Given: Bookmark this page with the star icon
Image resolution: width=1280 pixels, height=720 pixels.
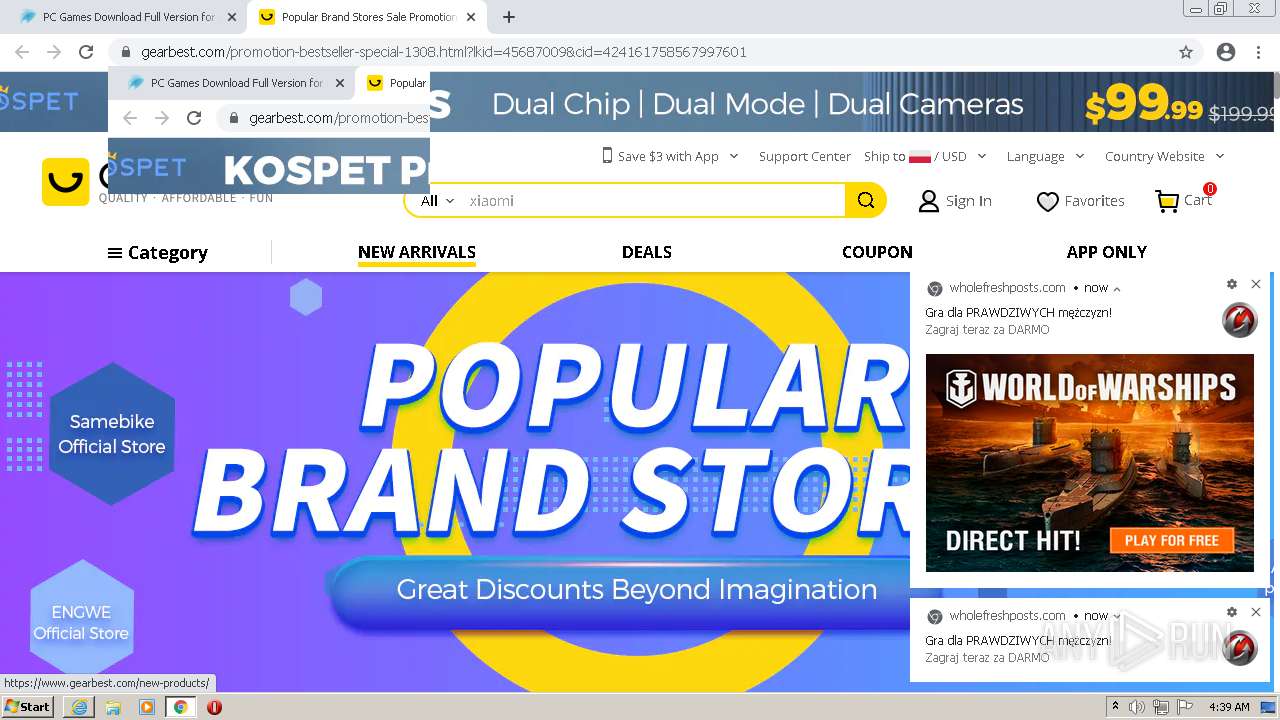Looking at the screenshot, I should click(1186, 52).
